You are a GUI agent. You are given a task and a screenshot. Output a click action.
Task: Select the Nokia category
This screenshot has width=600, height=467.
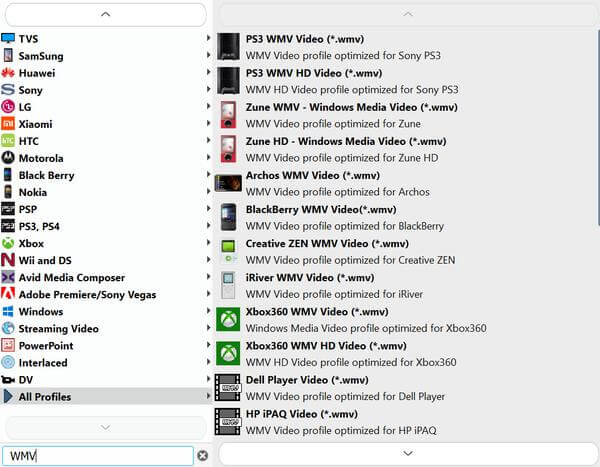click(x=106, y=192)
